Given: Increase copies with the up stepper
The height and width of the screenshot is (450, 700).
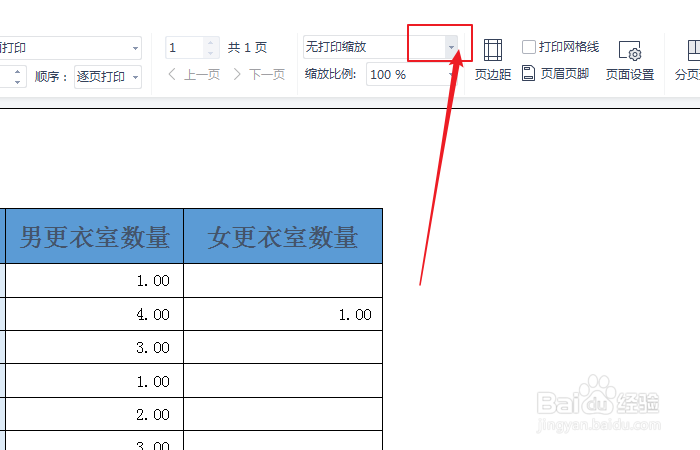Looking at the screenshot, I should pyautogui.click(x=17, y=71).
